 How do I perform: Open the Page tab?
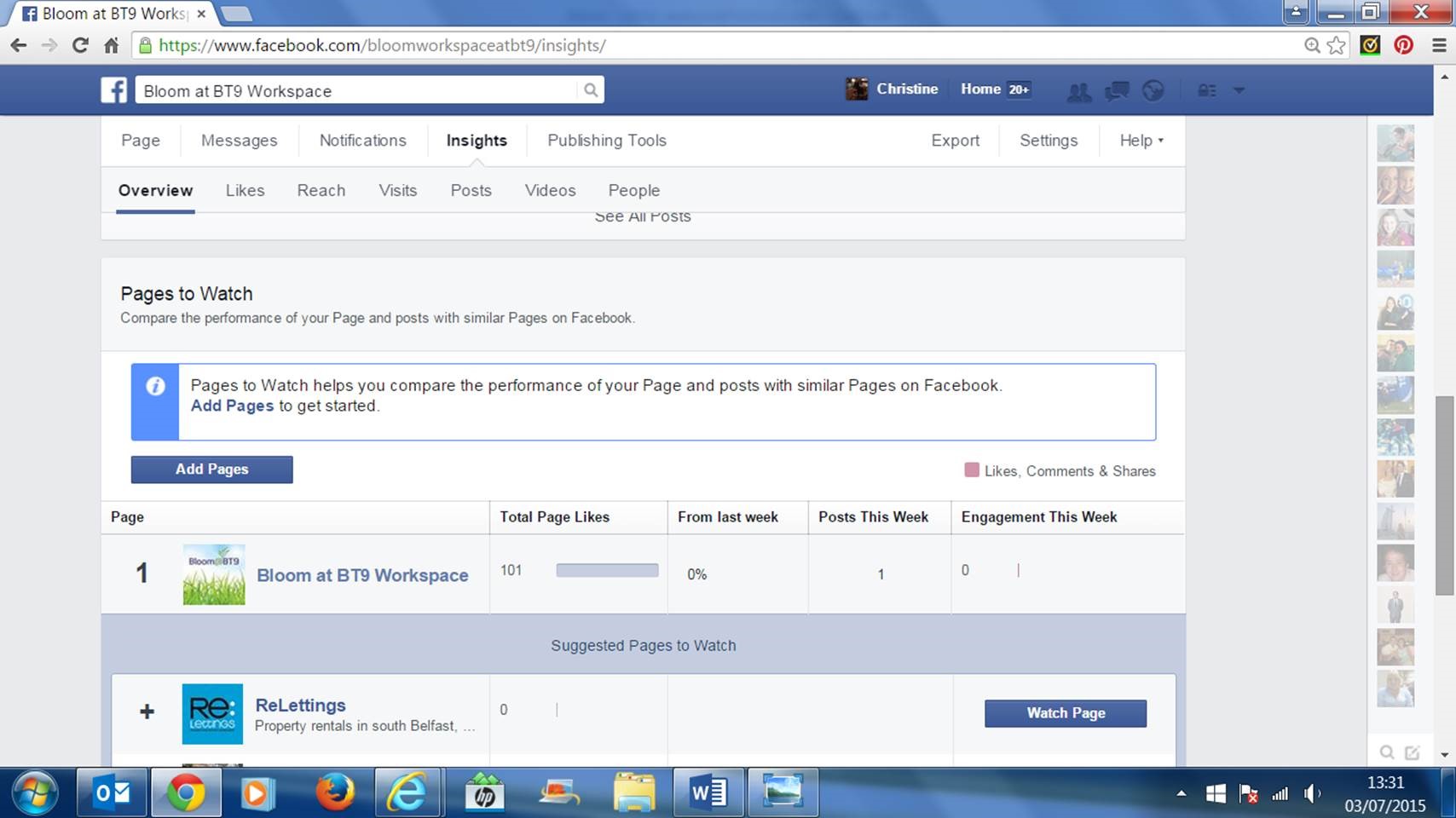pos(141,141)
